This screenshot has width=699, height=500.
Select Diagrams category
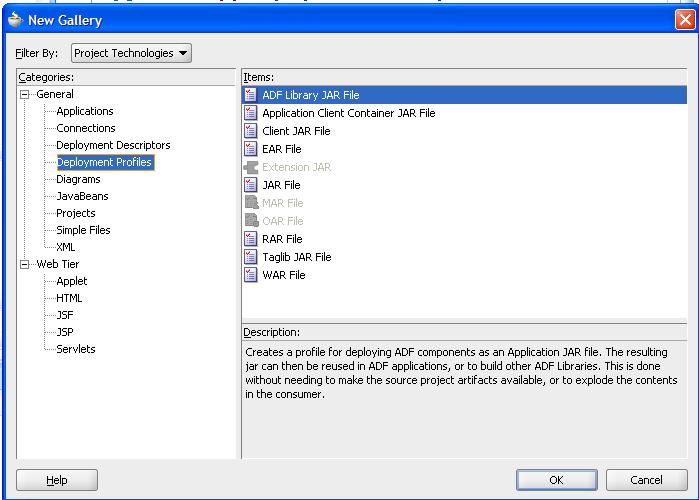pos(78,179)
